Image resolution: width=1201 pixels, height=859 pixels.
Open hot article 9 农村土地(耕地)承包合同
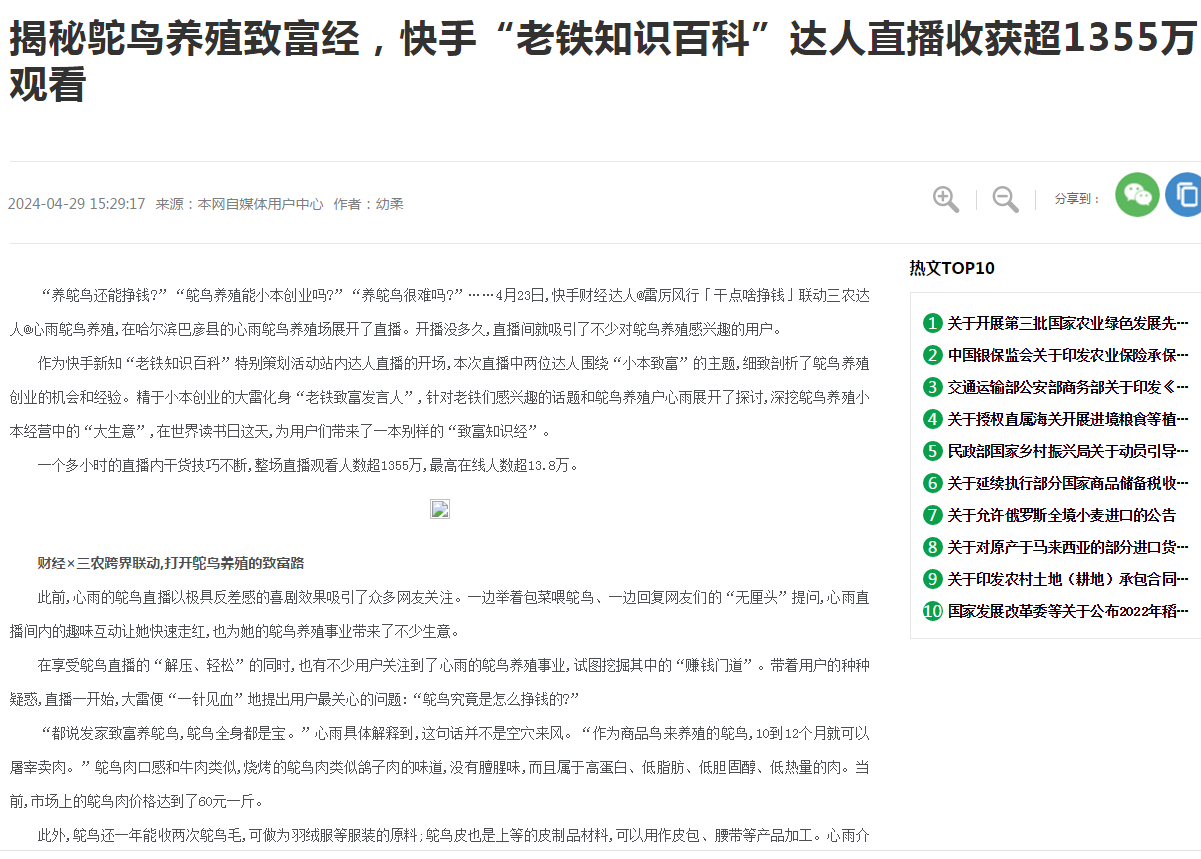coord(1068,579)
